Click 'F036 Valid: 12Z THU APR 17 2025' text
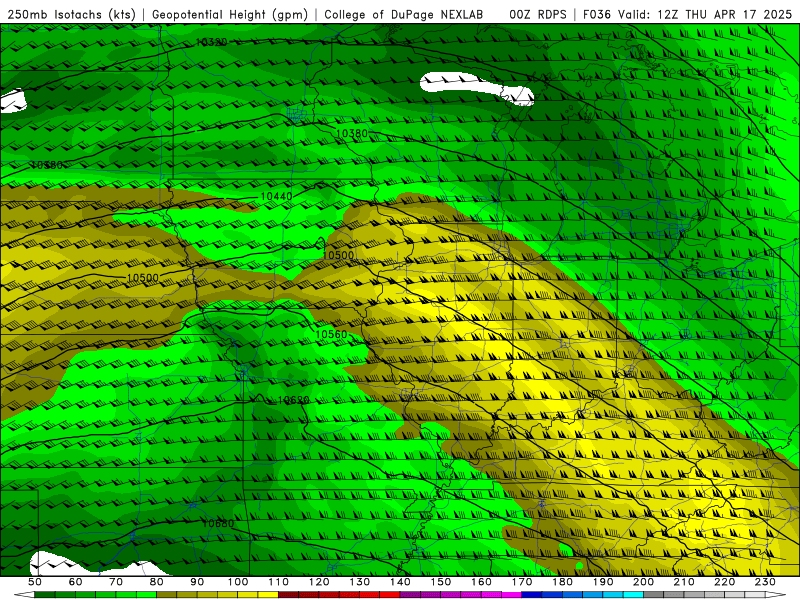Viewport: 800px width, 600px height. [x=688, y=15]
